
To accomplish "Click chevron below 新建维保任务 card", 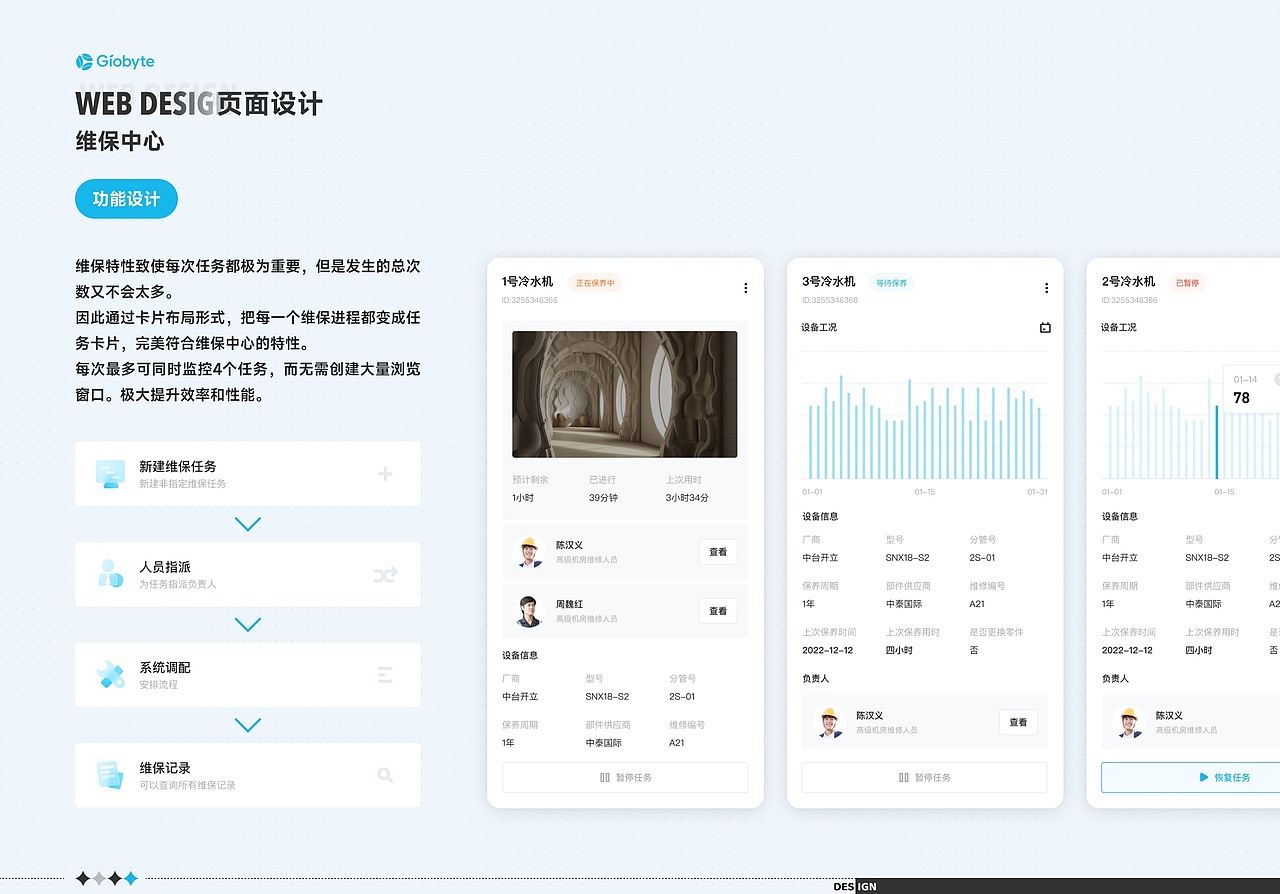I will [x=247, y=524].
